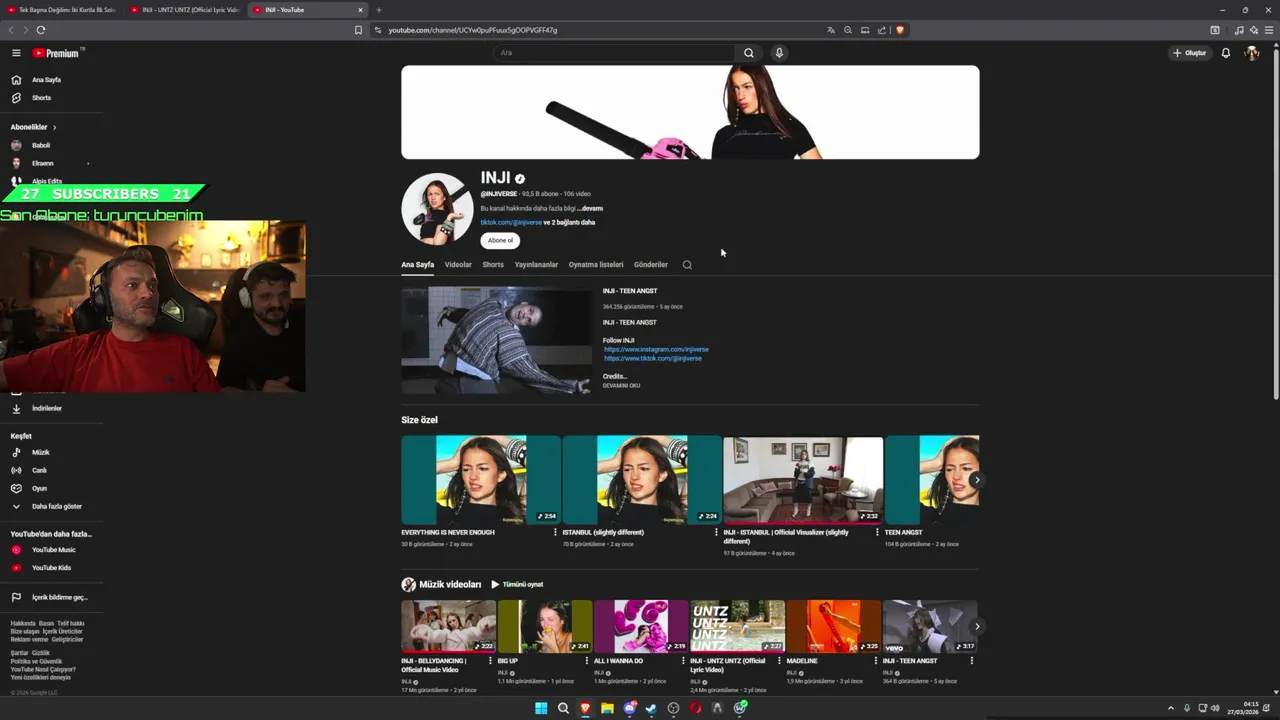Switch to the Videolar channel tab
Viewport: 1280px width, 720px height.
click(x=458, y=265)
